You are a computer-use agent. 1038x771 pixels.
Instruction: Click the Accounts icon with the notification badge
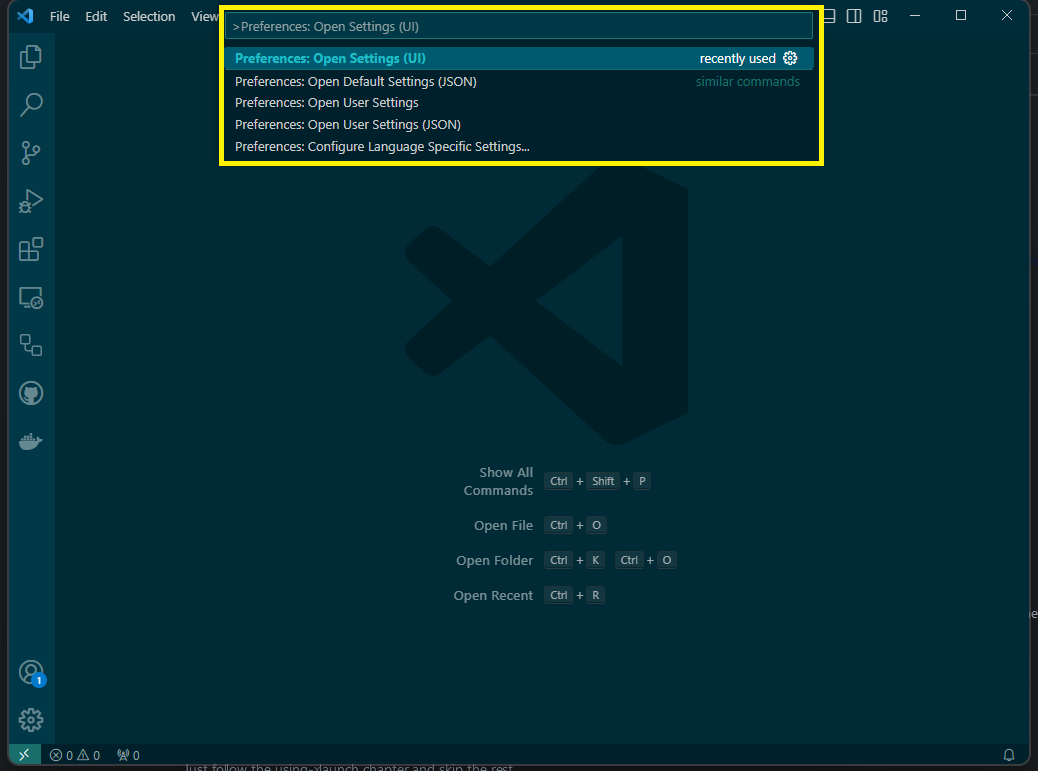coord(31,672)
